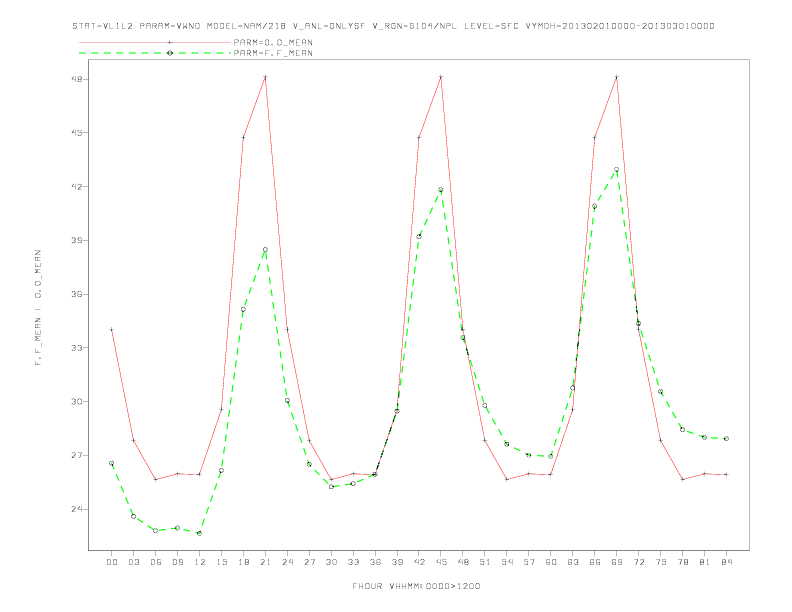The image size is (792, 612).
Task: Click y-axis tick label 24
Action: tap(77, 509)
